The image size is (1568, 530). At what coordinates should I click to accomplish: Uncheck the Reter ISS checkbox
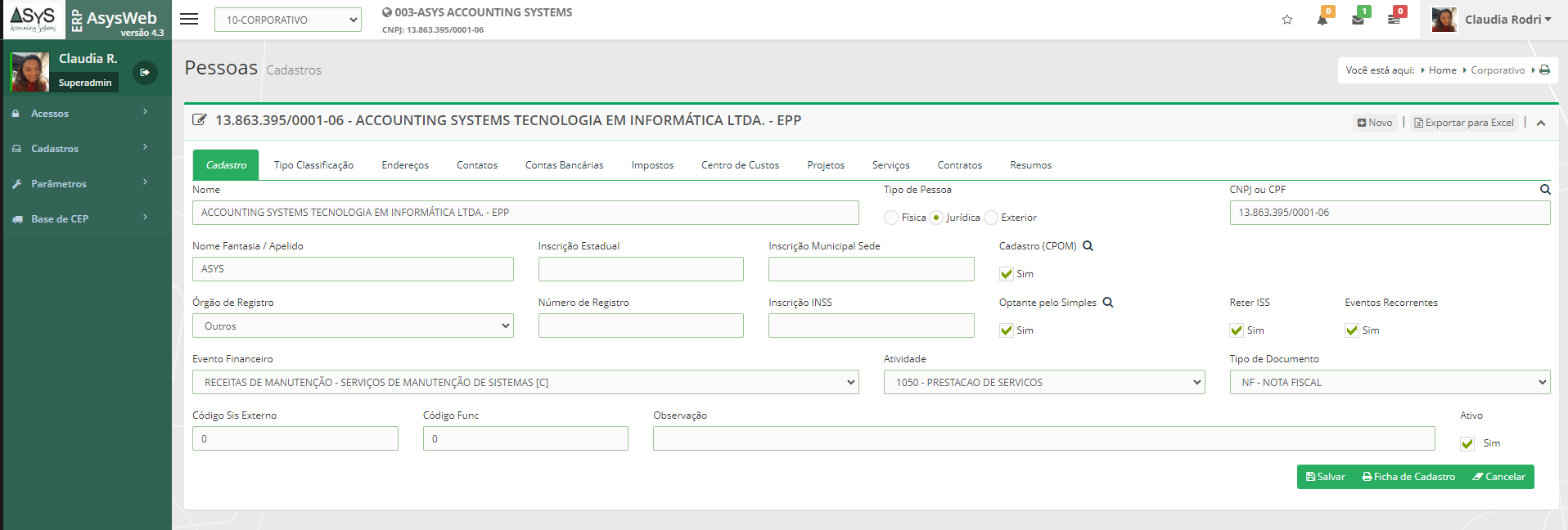click(x=1237, y=330)
